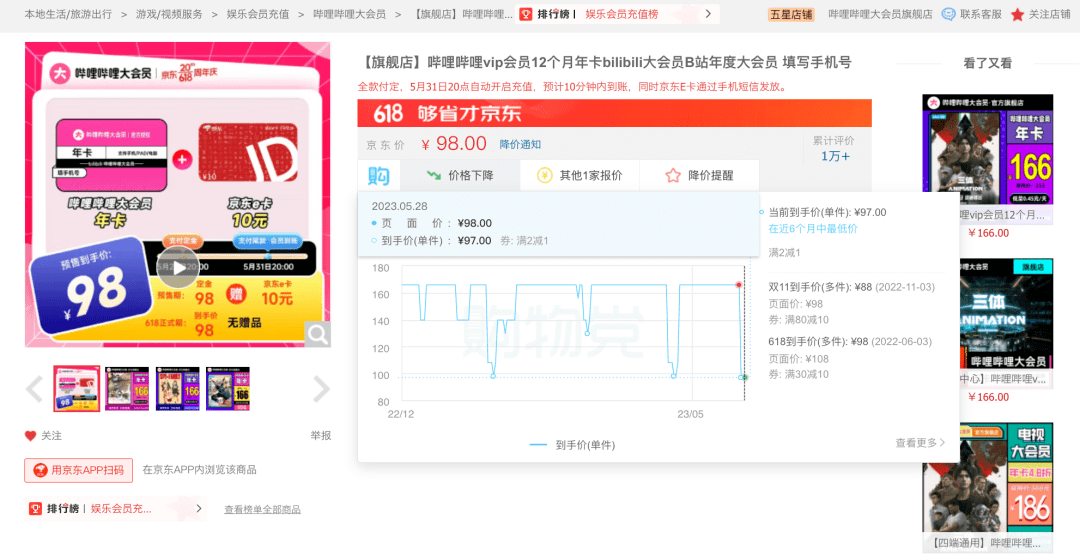The height and width of the screenshot is (555, 1080).
Task: Open 娱乐会员充值榜 ranking in breadcrumb bar
Action: point(622,14)
